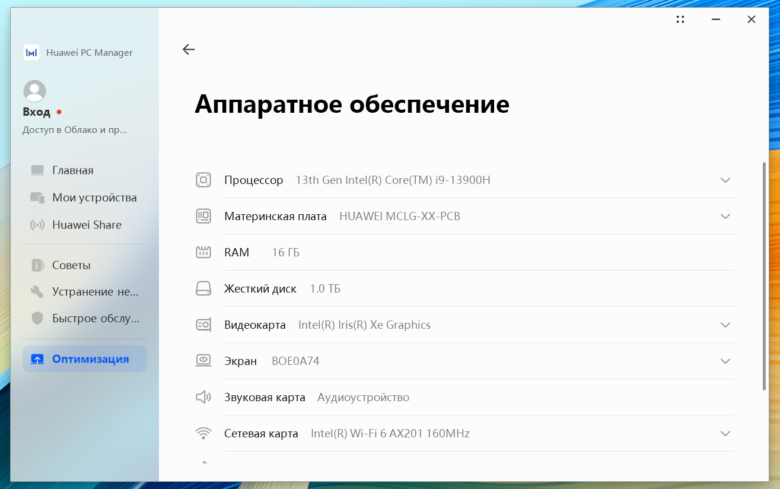This screenshot has height=489, width=780.
Task: Open the Мои устройства menu item
Action: click(x=85, y=197)
